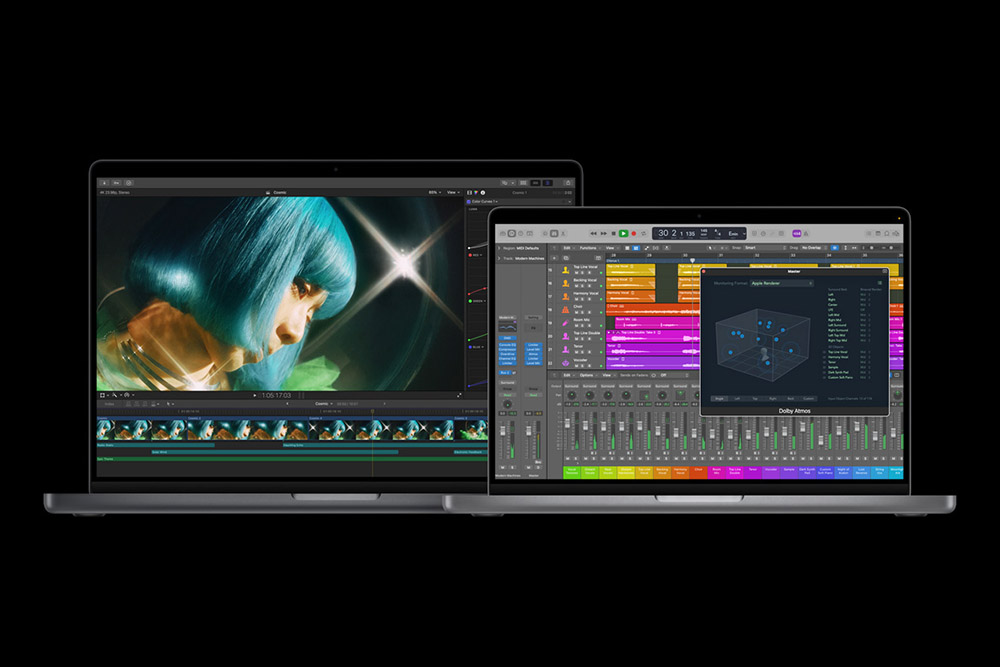Click the red Record button in Logic Pro
This screenshot has width=1000, height=667.
pos(634,233)
